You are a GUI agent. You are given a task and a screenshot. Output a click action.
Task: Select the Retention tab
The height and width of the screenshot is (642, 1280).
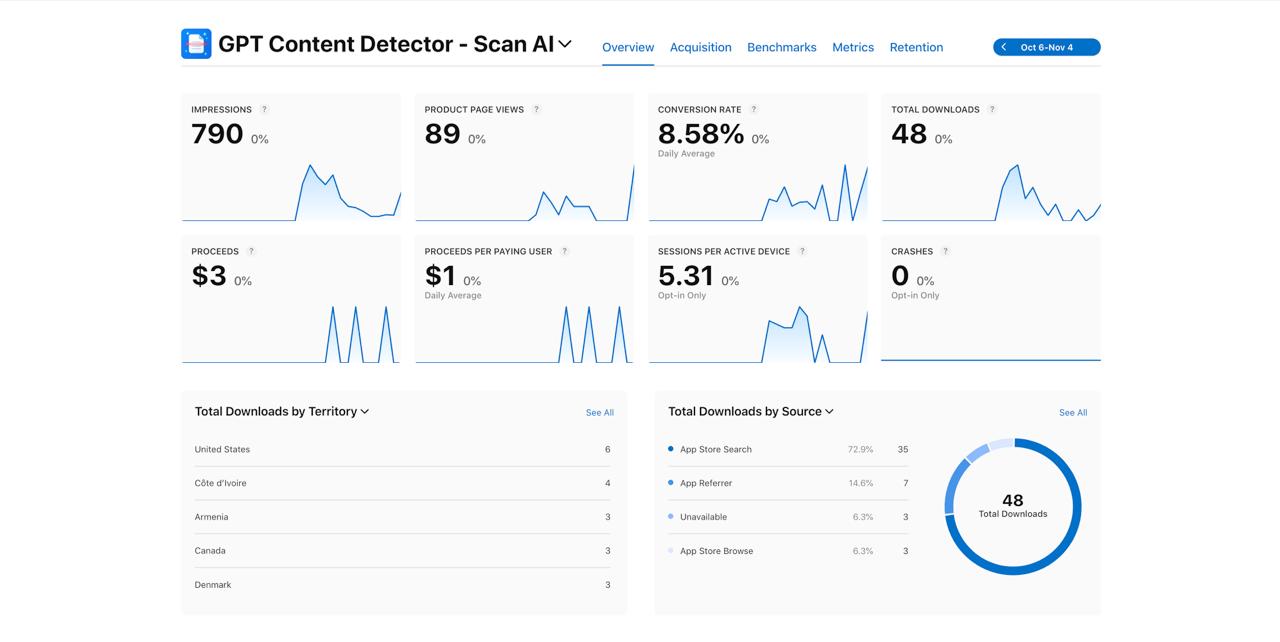click(916, 47)
